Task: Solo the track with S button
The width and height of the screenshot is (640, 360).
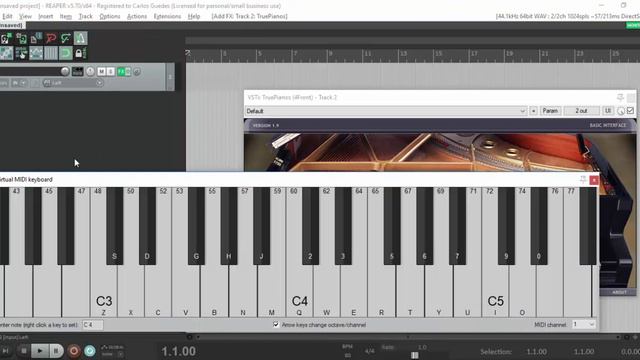Action: point(110,71)
